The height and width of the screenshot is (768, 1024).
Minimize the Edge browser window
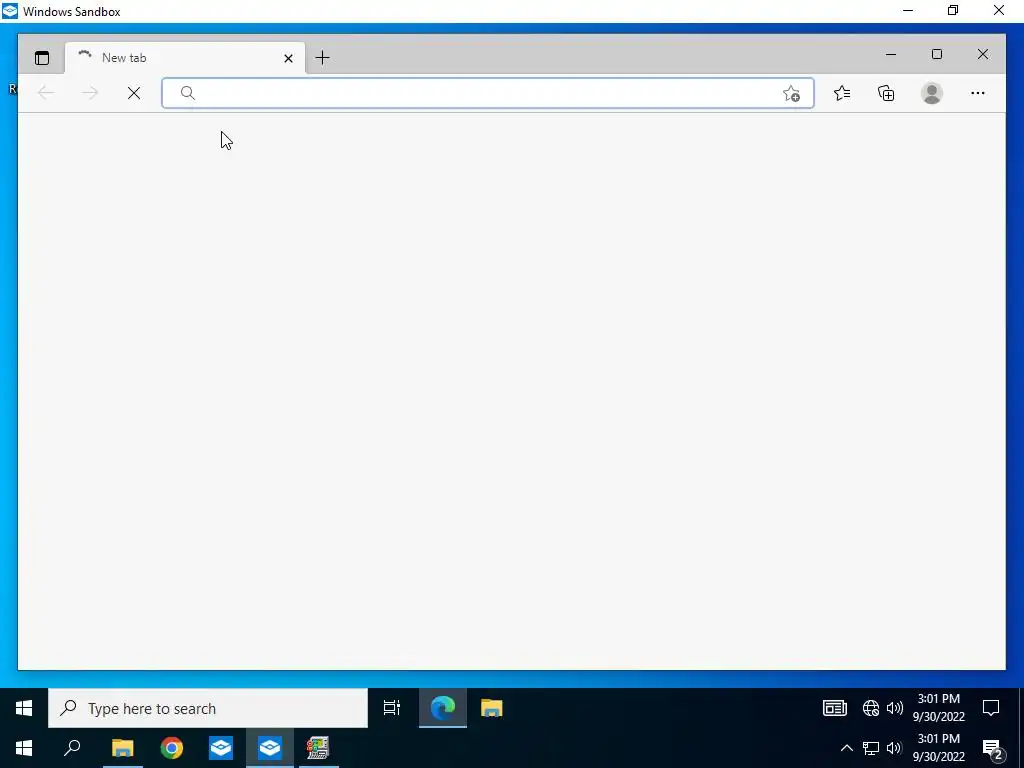coord(891,54)
